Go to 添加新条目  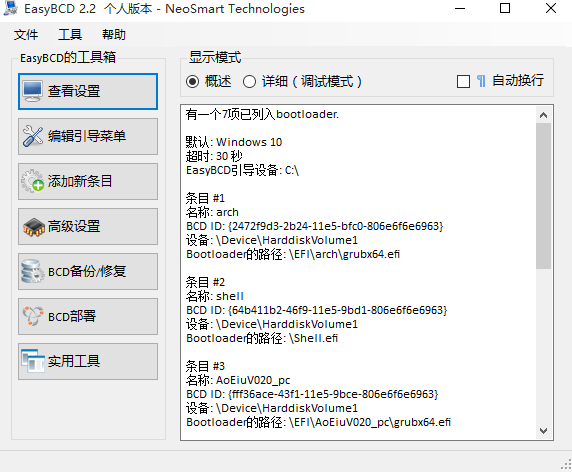(88, 181)
